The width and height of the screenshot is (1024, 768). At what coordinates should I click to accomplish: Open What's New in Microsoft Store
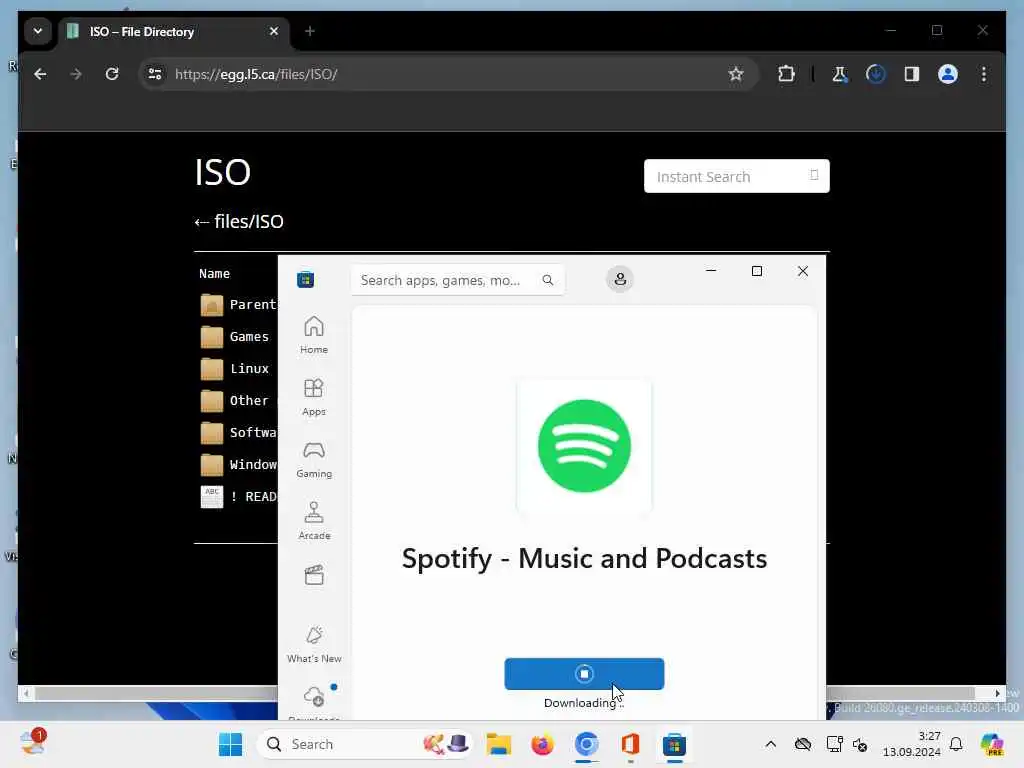click(314, 644)
